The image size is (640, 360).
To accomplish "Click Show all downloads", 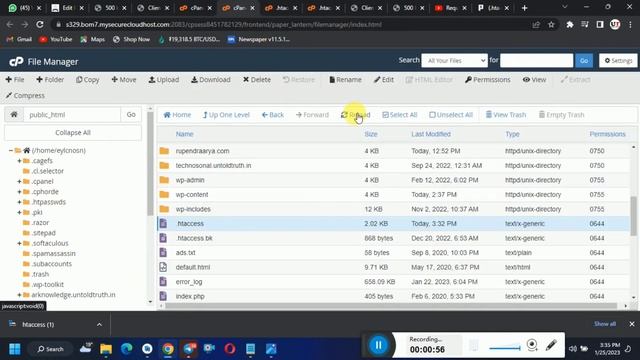I will click(605, 324).
